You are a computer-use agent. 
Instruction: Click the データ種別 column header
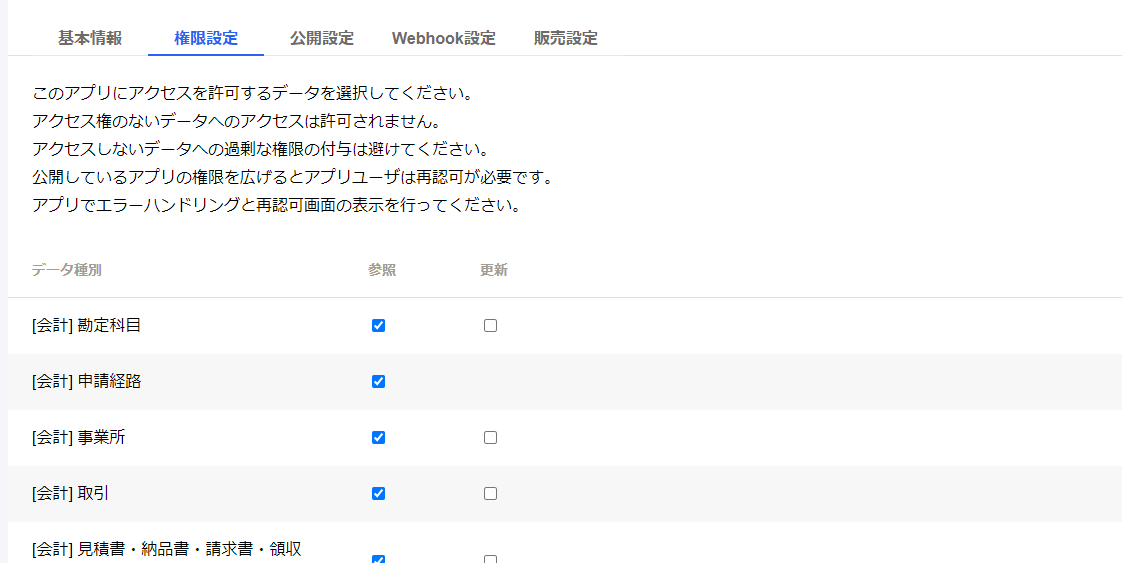tap(67, 270)
